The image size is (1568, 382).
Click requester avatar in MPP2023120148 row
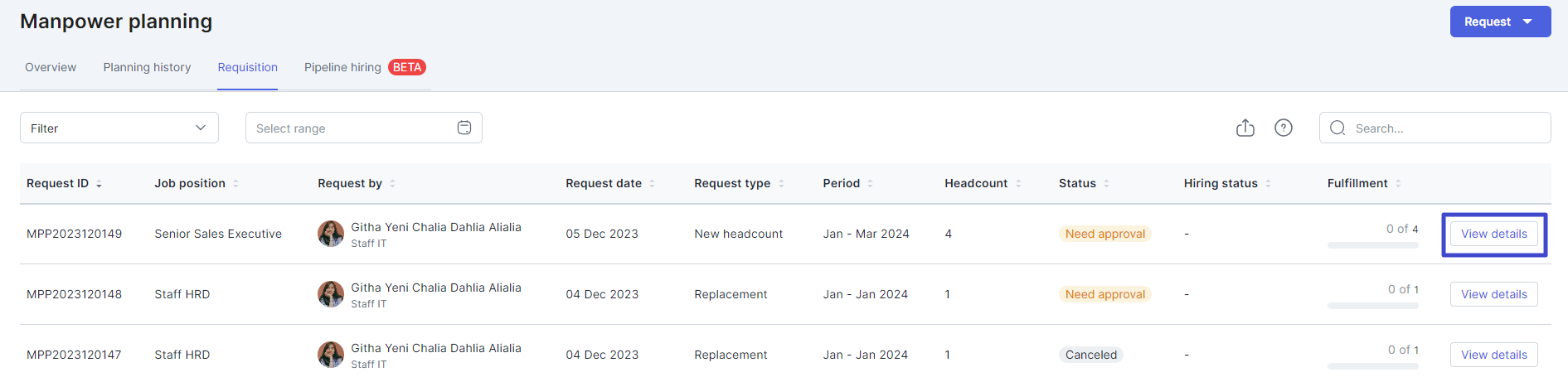331,294
